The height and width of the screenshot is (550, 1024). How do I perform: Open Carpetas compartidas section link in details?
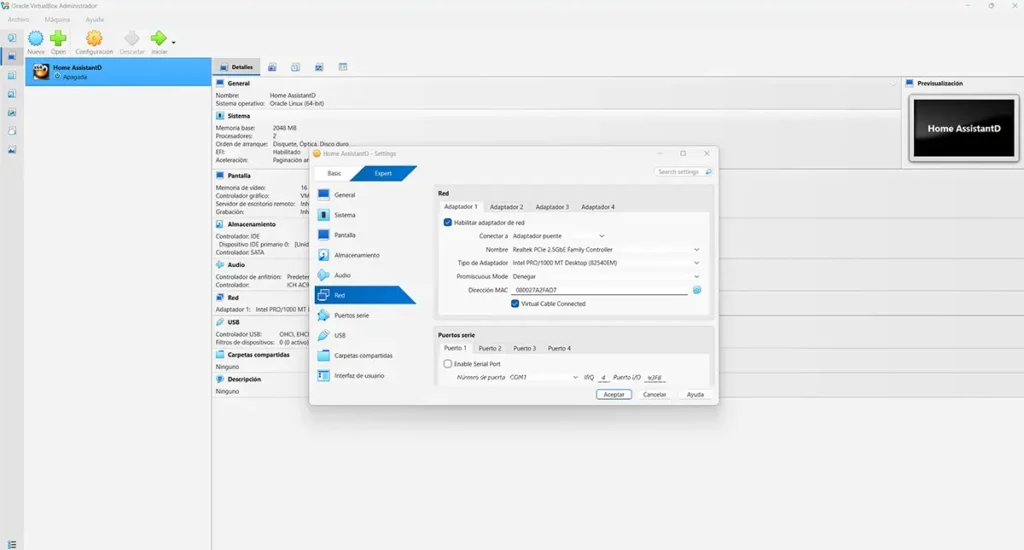[258, 355]
